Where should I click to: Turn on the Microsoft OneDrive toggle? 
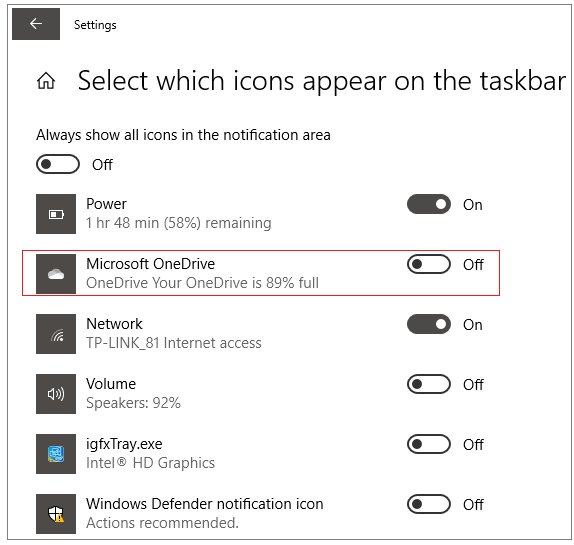[429, 264]
